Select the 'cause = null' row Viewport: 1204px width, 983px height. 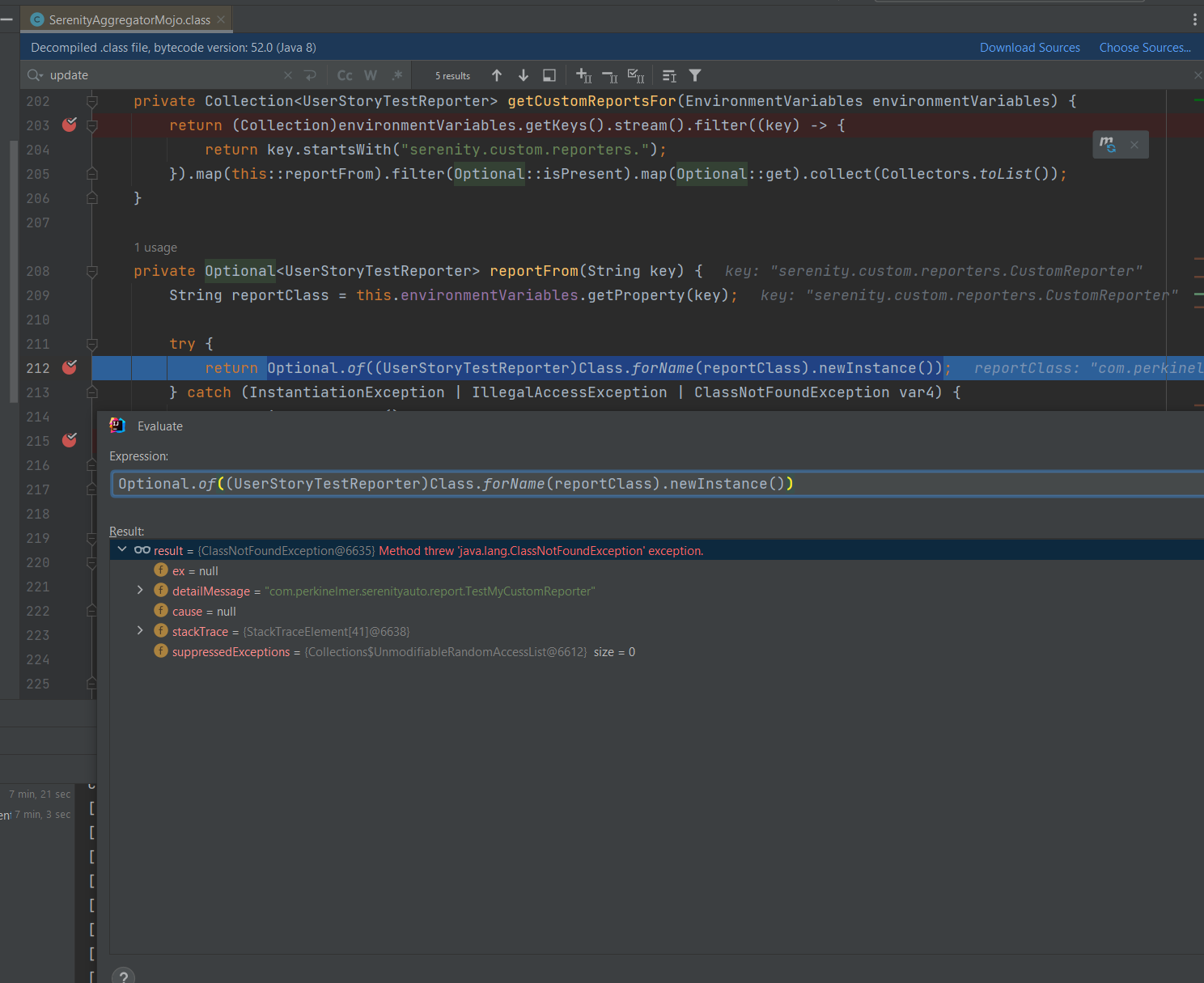pos(656,612)
